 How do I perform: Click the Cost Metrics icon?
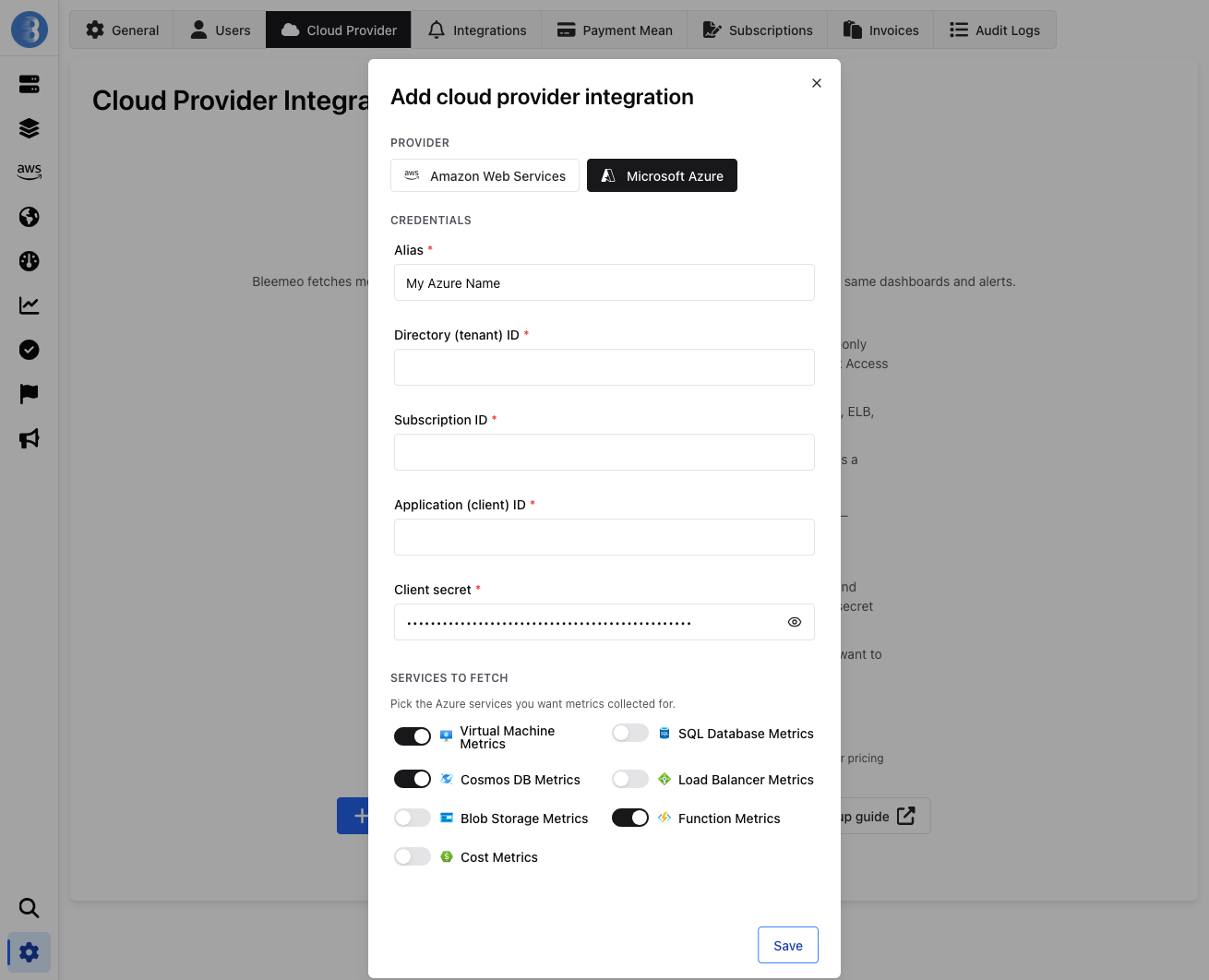click(x=446, y=856)
